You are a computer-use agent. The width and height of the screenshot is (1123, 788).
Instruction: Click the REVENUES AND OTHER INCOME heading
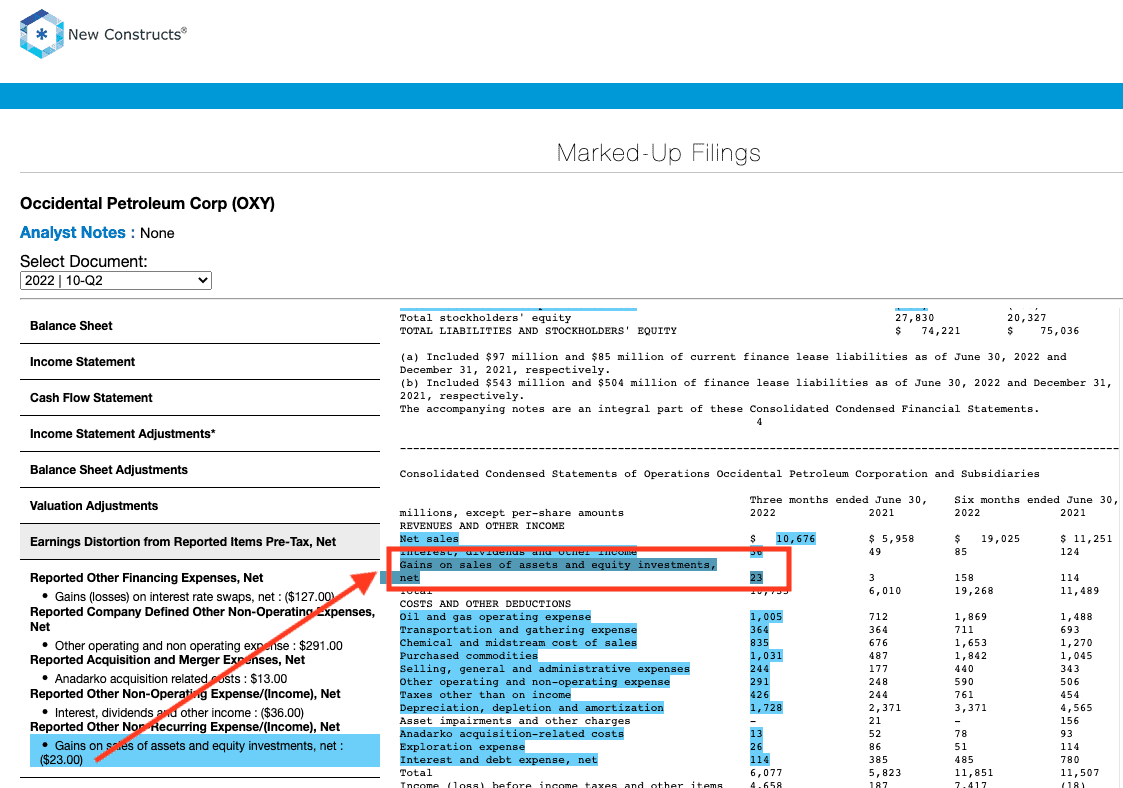click(482, 526)
